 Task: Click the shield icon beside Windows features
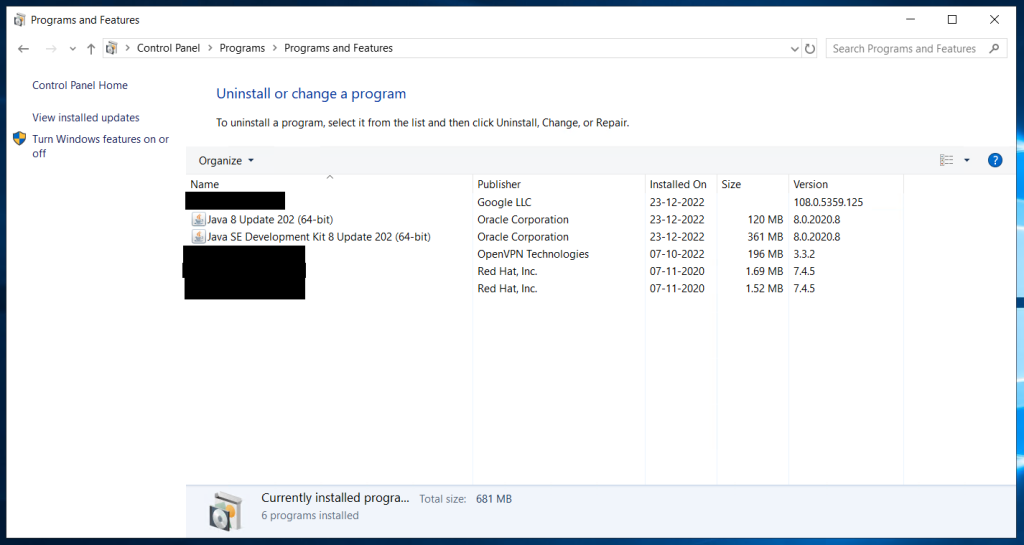coord(20,138)
